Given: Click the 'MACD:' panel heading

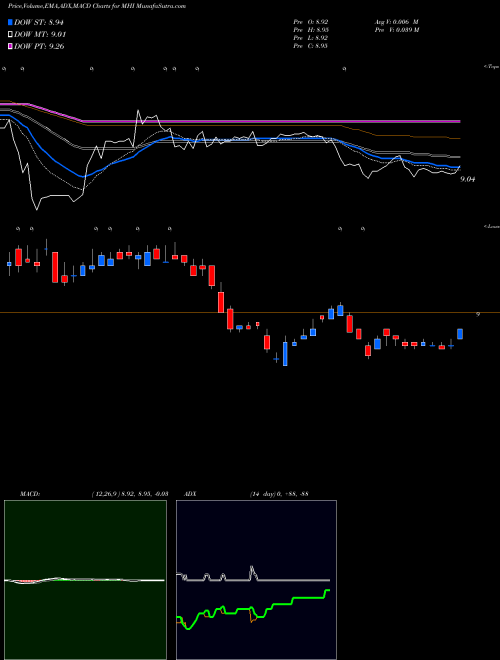Looking at the screenshot, I should point(30,494).
